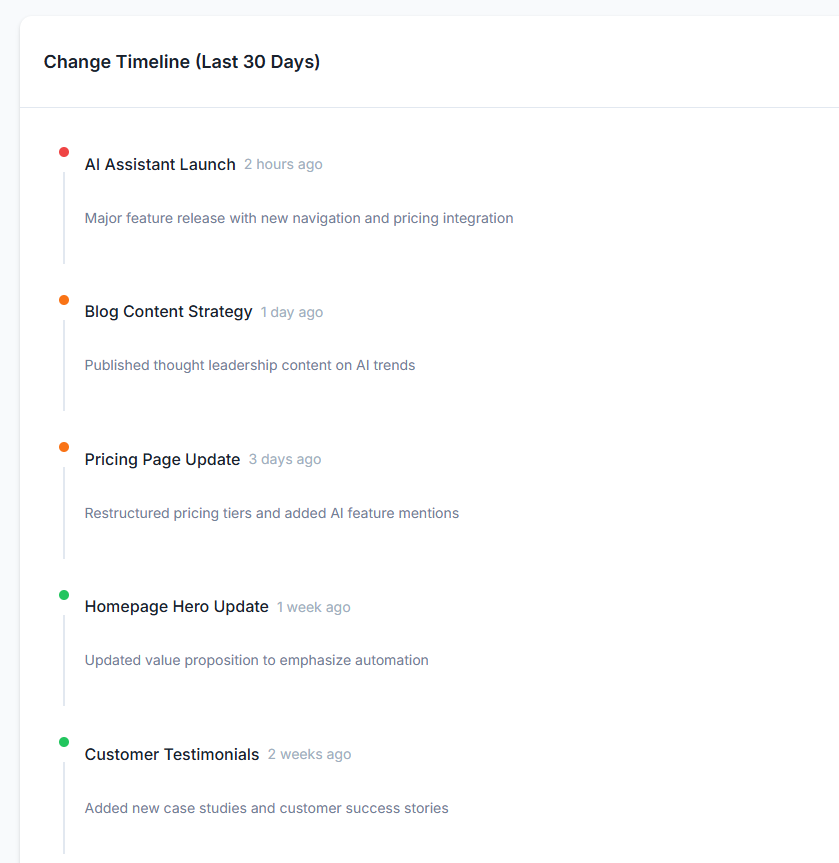
Task: Click the orange dot beside Pricing Page Update
Action: pos(64,447)
